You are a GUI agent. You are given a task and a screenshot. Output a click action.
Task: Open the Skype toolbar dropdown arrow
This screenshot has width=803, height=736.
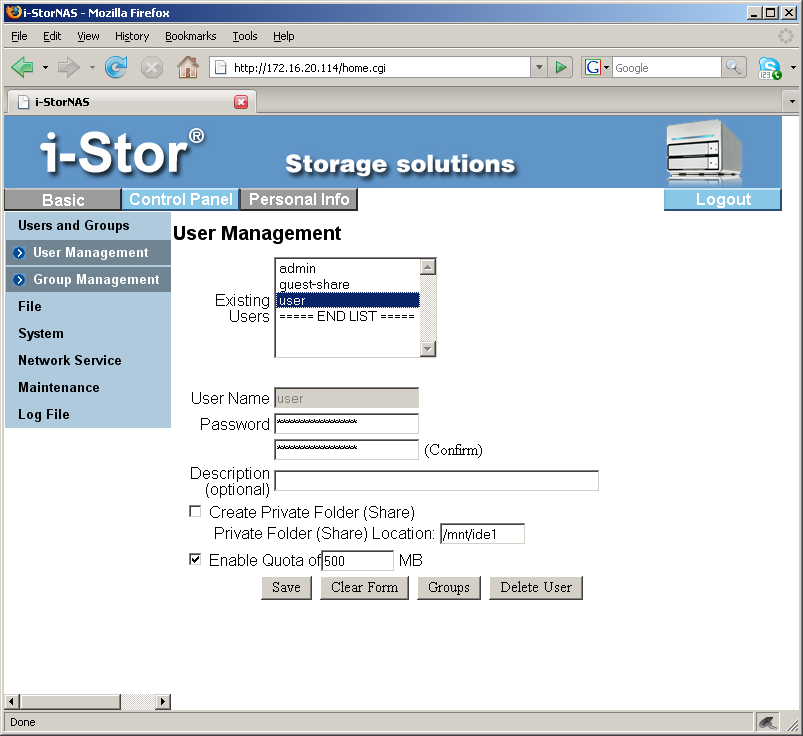point(793,67)
